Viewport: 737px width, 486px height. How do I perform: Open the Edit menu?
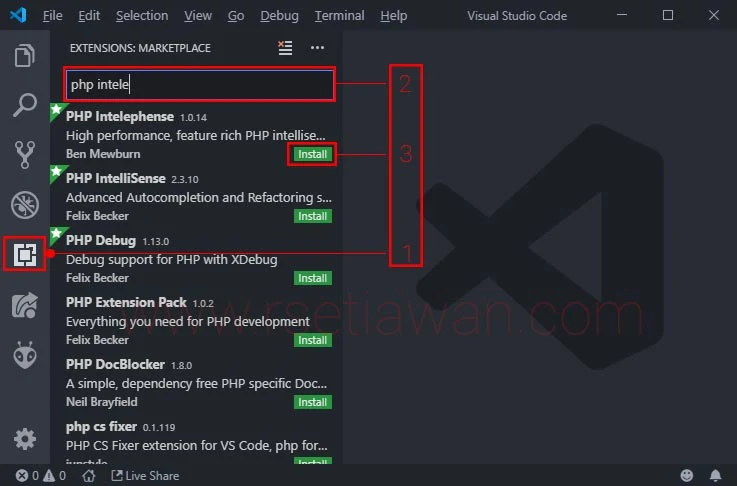pyautogui.click(x=89, y=16)
